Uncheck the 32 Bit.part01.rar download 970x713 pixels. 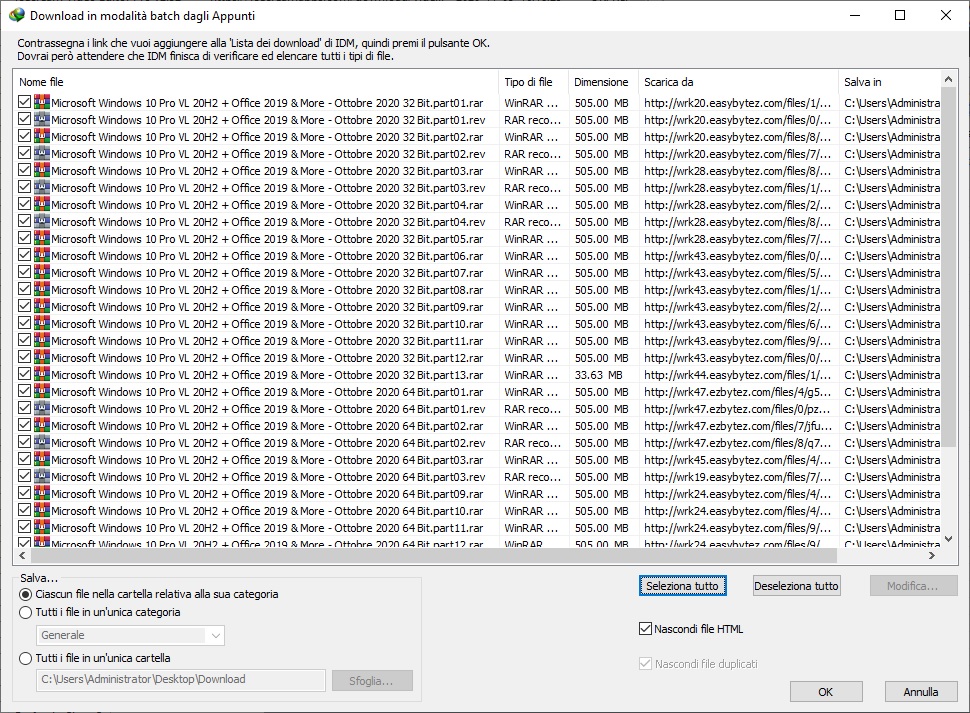pos(25,102)
